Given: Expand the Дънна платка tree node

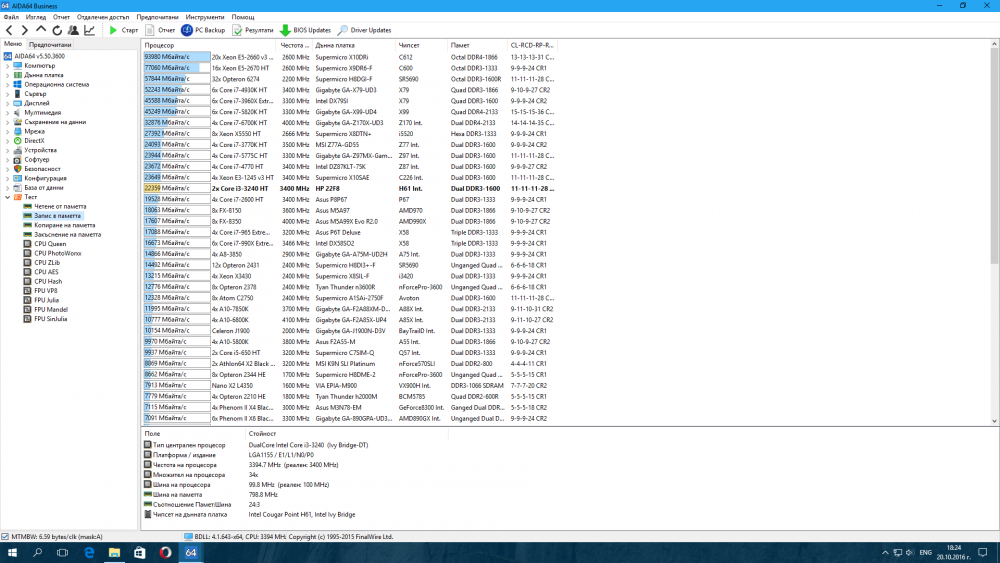Looking at the screenshot, I should click(8, 75).
